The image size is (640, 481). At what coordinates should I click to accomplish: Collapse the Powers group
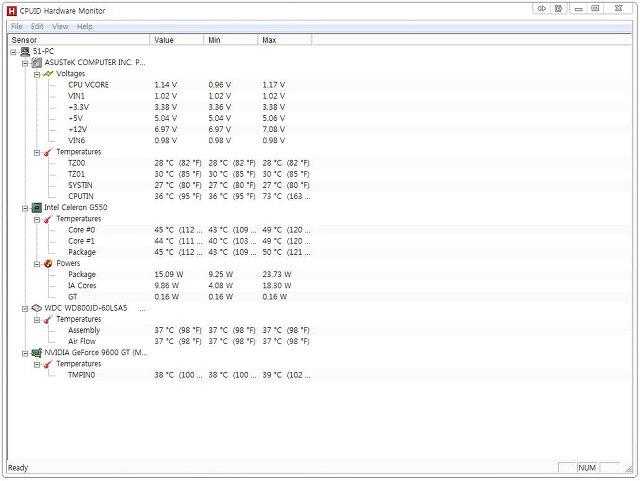tap(37, 264)
